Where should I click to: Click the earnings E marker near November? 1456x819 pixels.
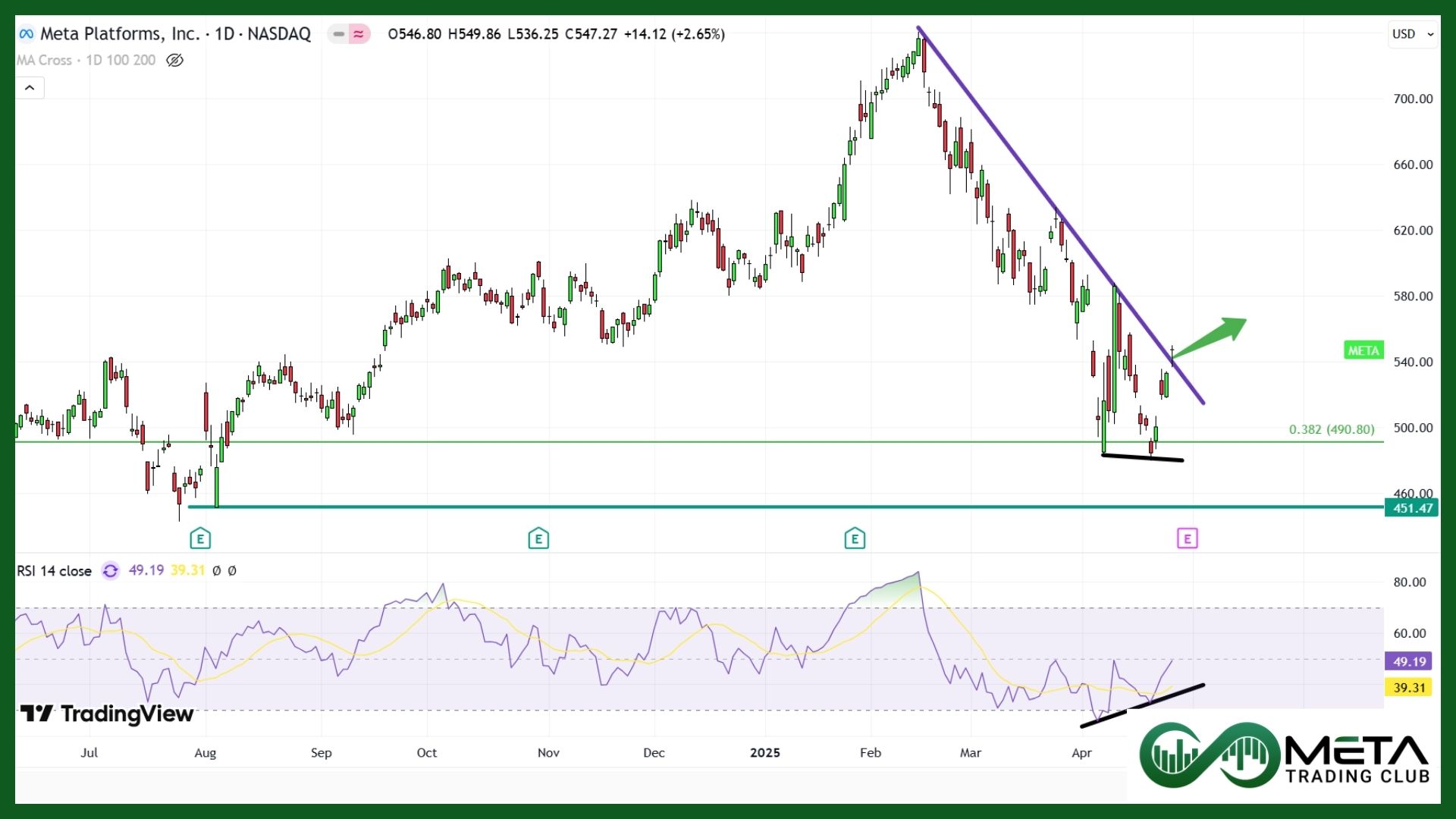(x=538, y=539)
